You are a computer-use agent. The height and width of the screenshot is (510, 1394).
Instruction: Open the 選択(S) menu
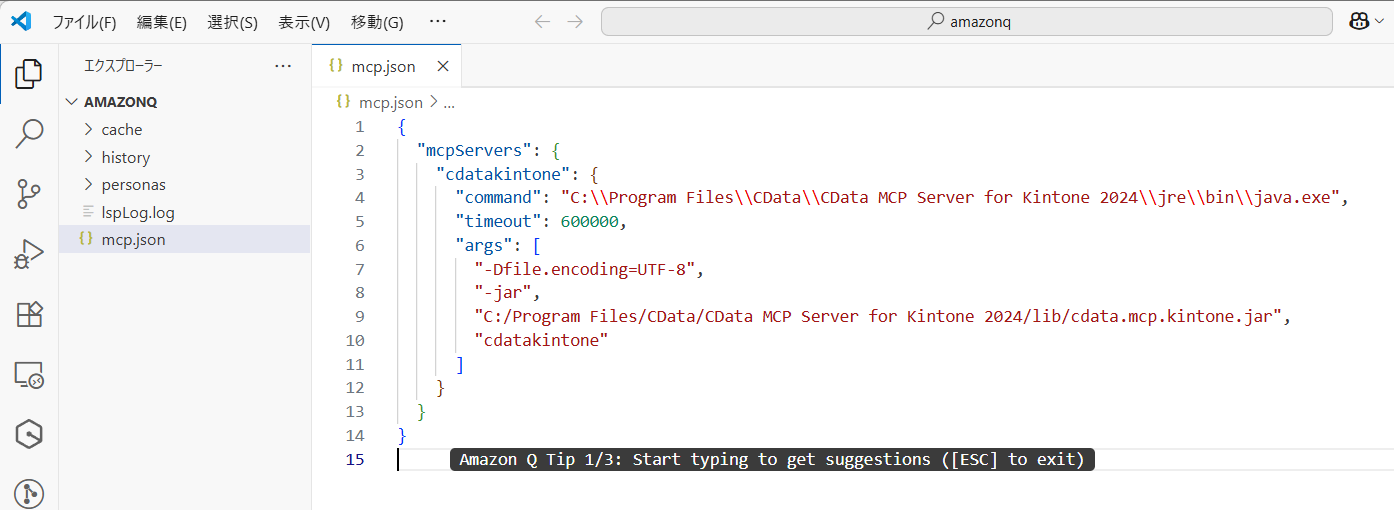click(232, 22)
